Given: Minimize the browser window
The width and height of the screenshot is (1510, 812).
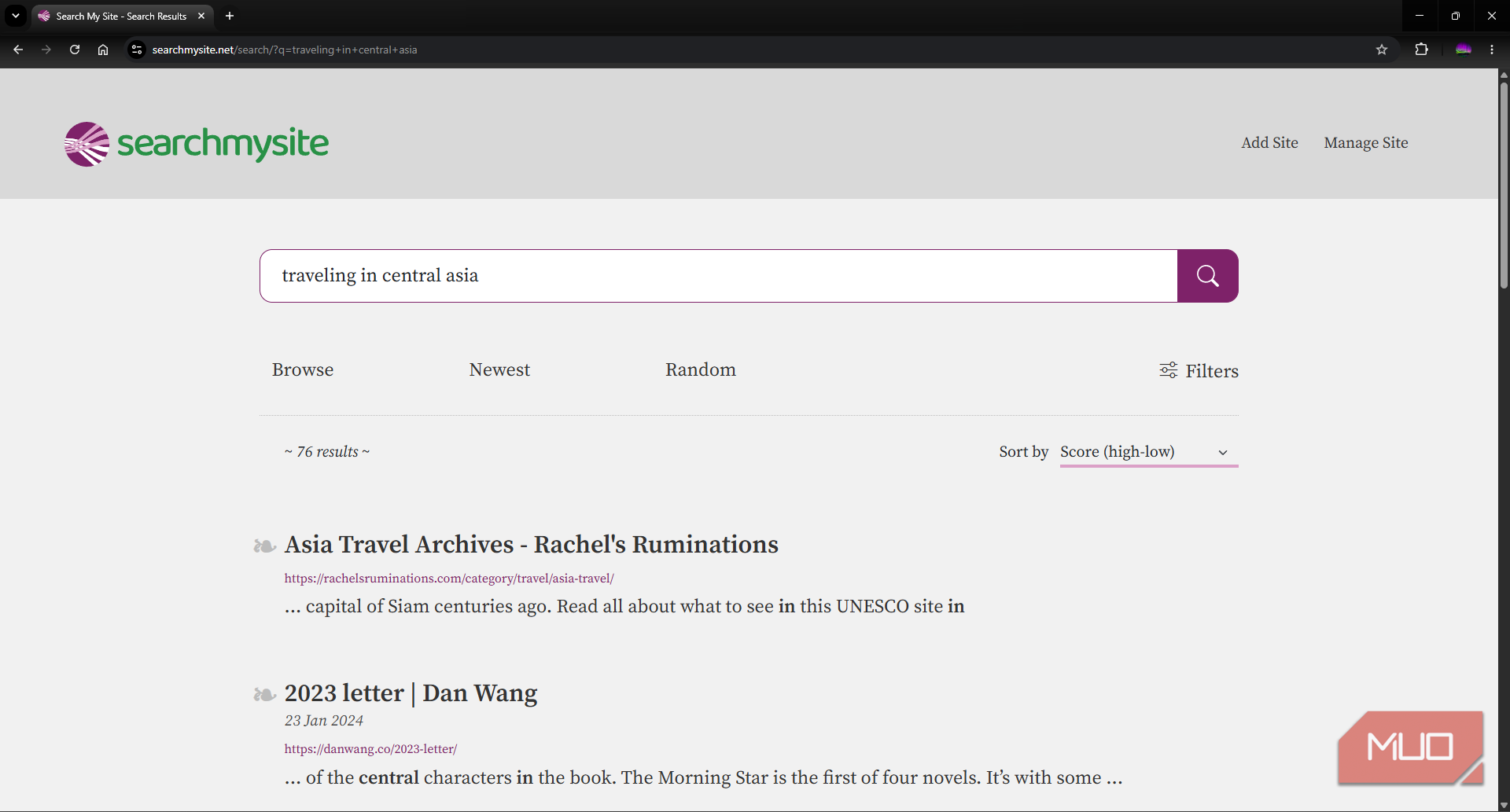Looking at the screenshot, I should (x=1420, y=16).
